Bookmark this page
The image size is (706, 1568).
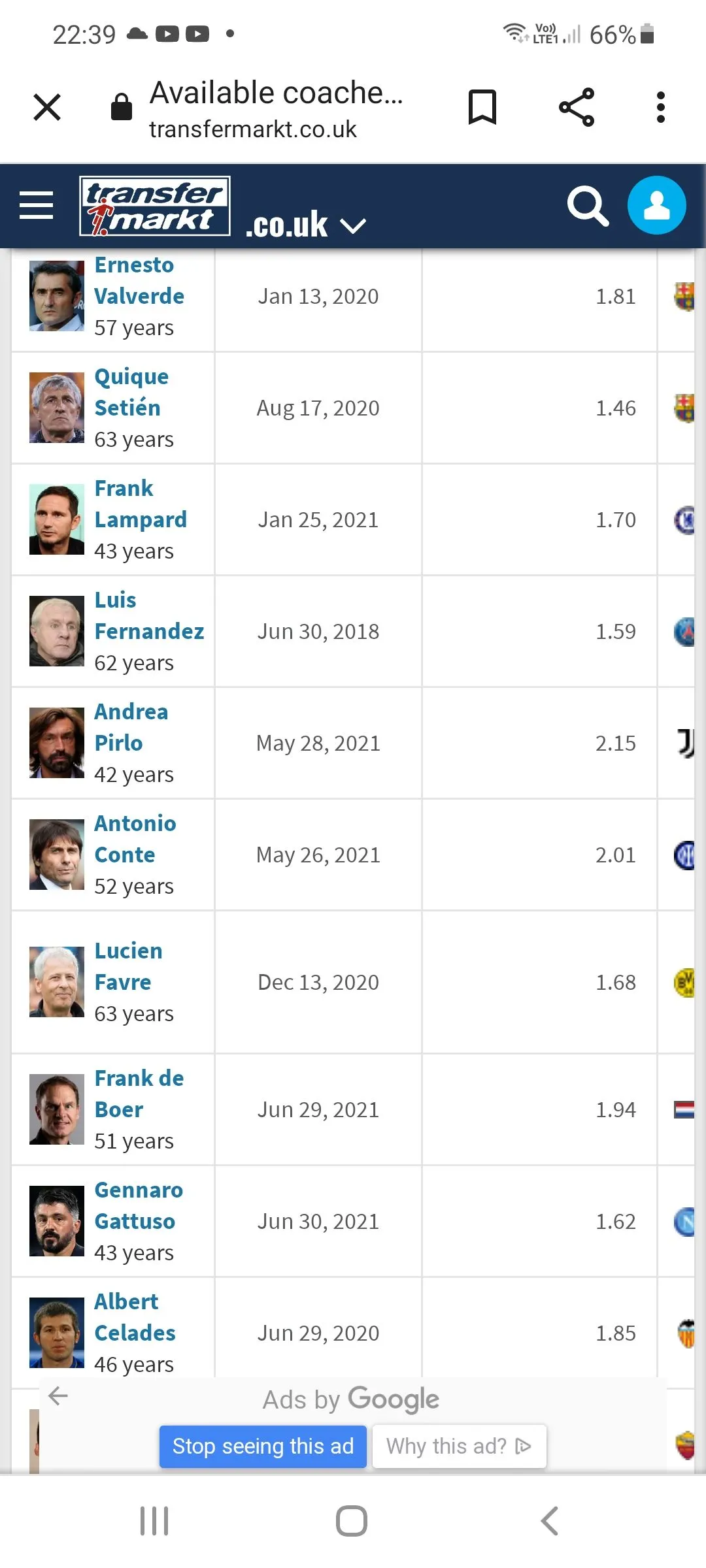click(482, 107)
